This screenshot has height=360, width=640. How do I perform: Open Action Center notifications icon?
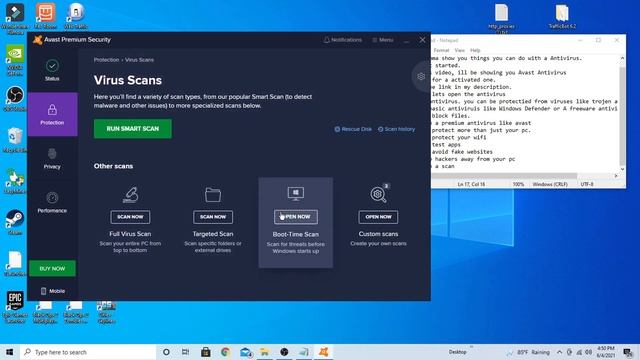click(628, 352)
